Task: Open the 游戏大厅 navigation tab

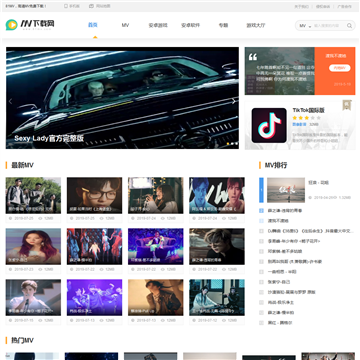Action: tap(256, 25)
